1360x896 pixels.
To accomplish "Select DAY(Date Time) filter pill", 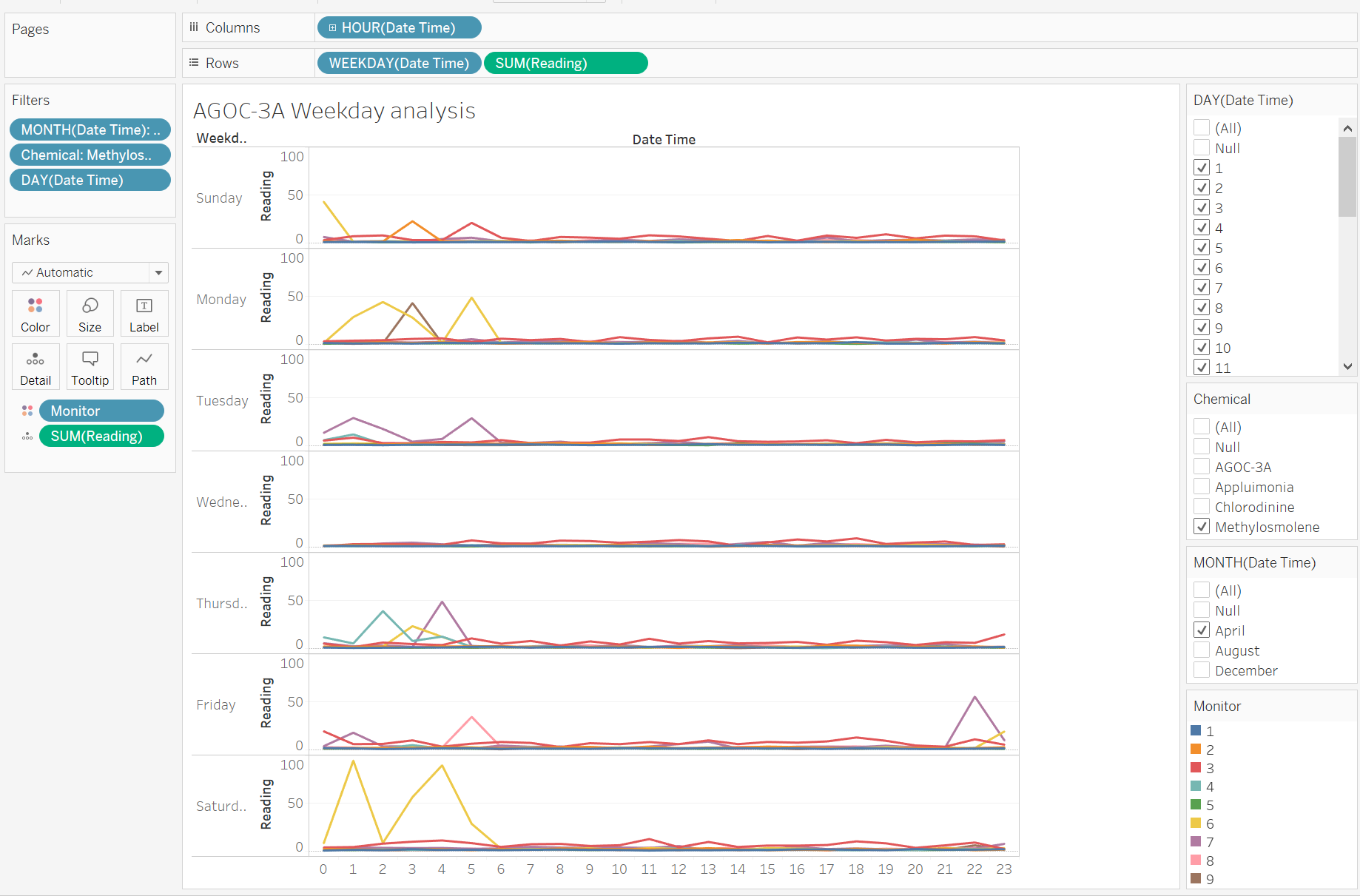I will [90, 180].
